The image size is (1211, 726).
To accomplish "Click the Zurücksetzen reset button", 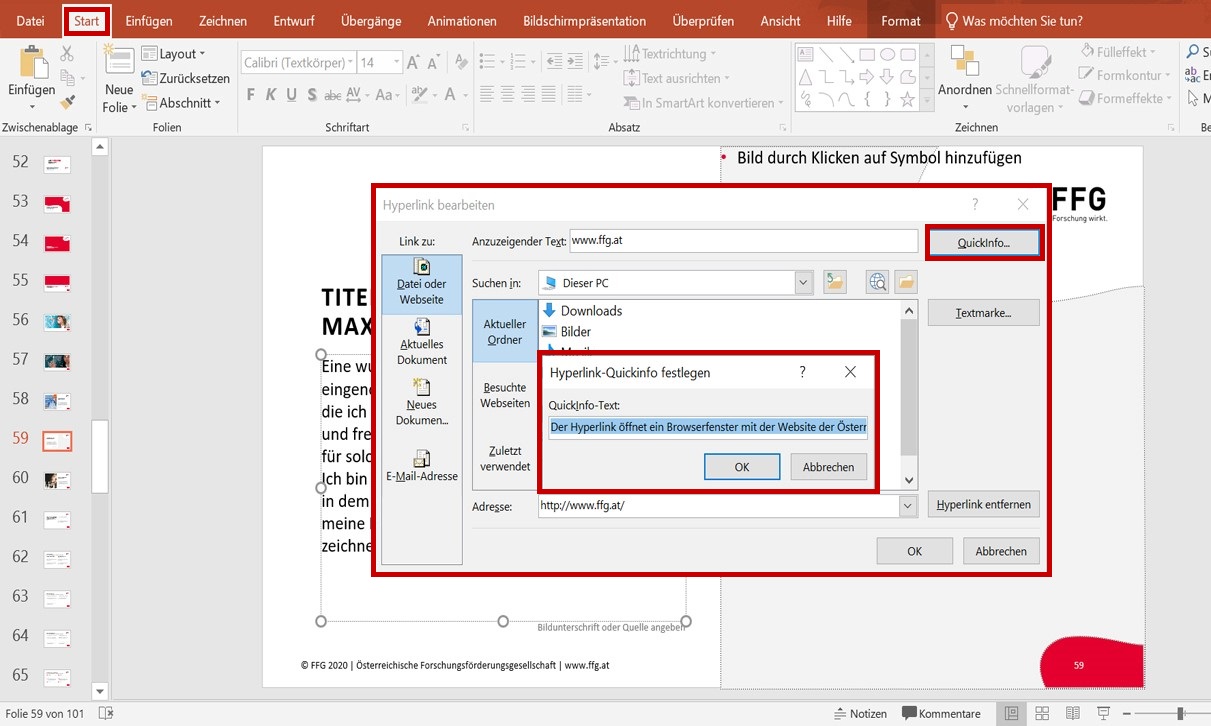I will pos(186,78).
